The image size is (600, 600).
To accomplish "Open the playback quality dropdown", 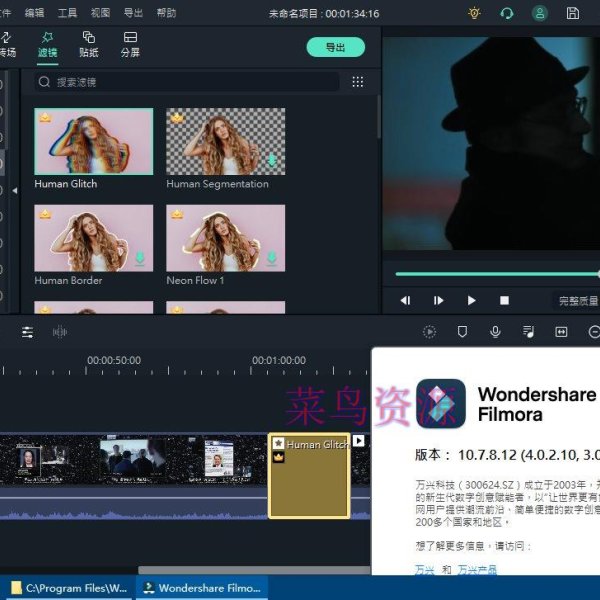I will [x=576, y=300].
